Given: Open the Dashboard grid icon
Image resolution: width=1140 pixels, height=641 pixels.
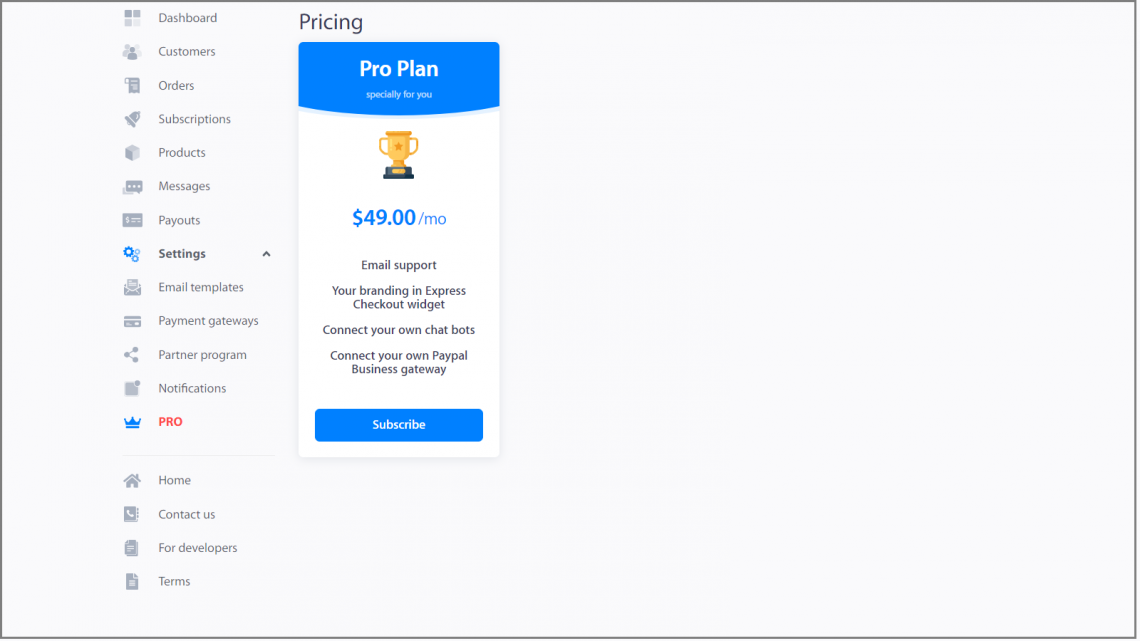Looking at the screenshot, I should tap(132, 17).
